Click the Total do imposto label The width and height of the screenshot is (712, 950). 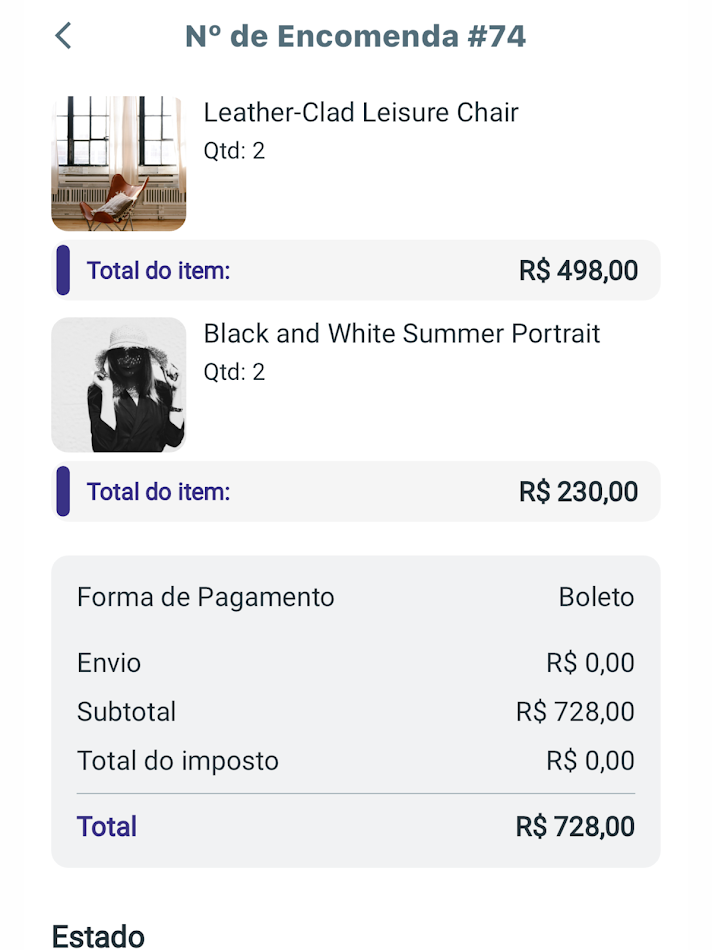pyautogui.click(x=178, y=761)
